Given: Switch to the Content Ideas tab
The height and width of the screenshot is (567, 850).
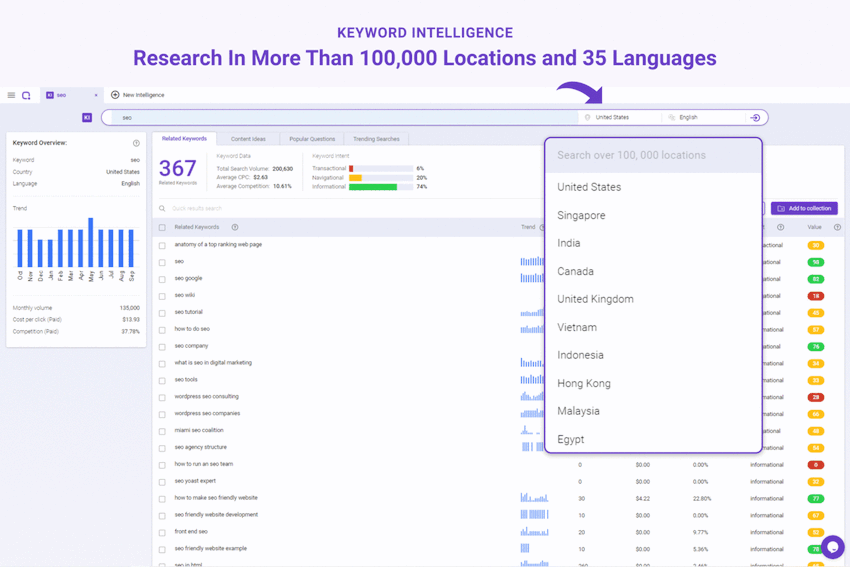Looking at the screenshot, I should point(248,139).
